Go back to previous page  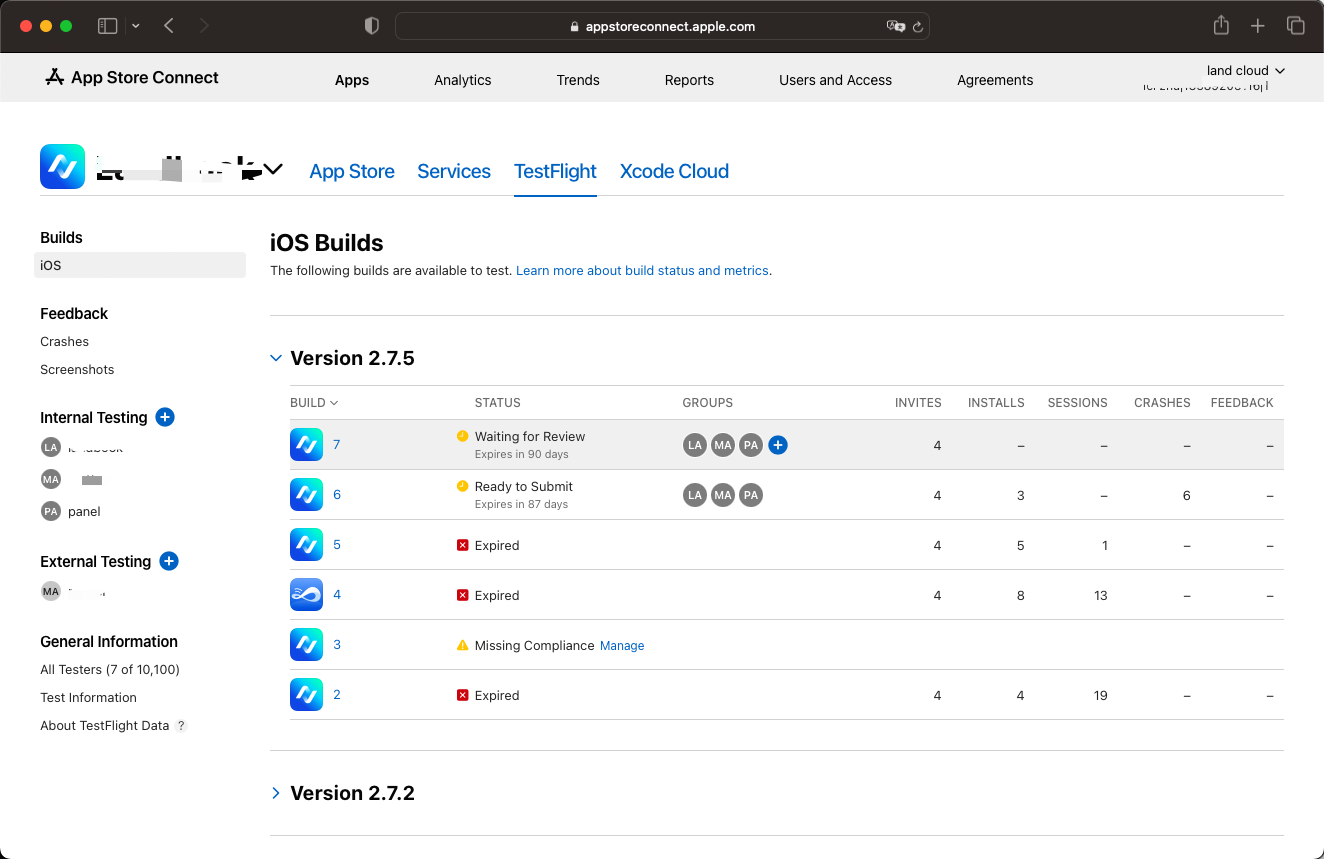coord(168,26)
